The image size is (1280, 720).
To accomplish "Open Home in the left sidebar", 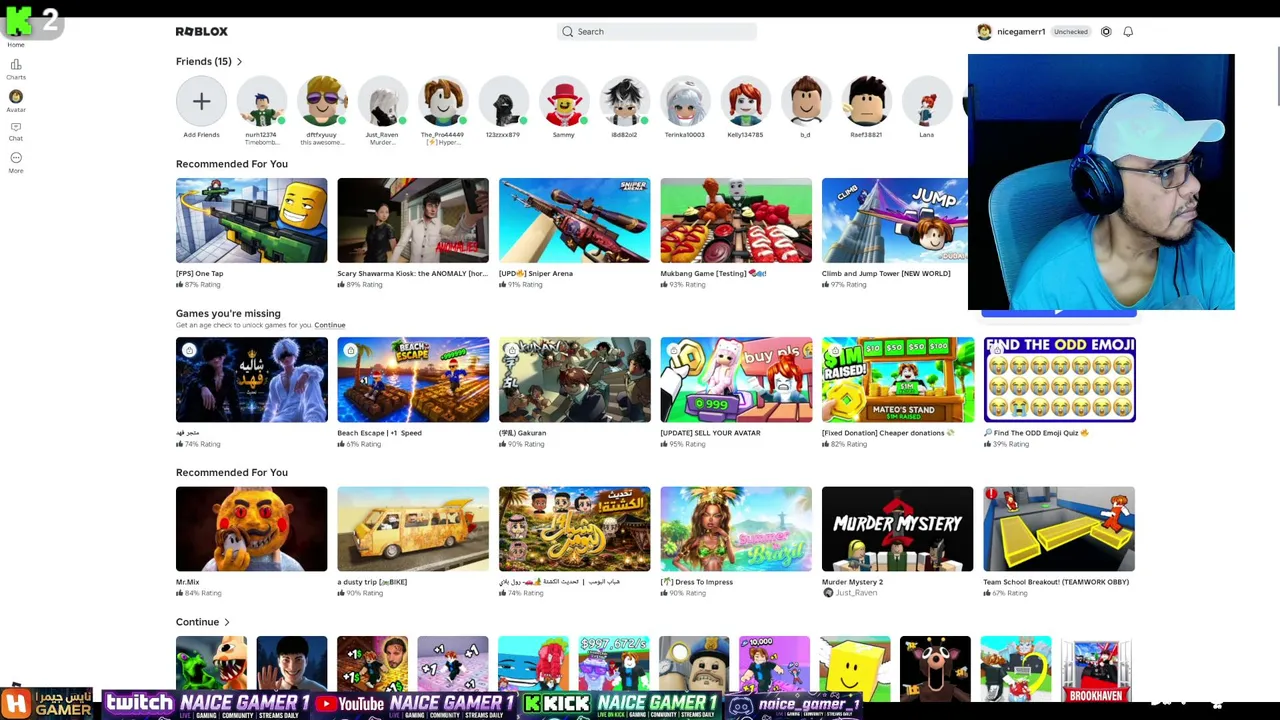I will tap(16, 38).
